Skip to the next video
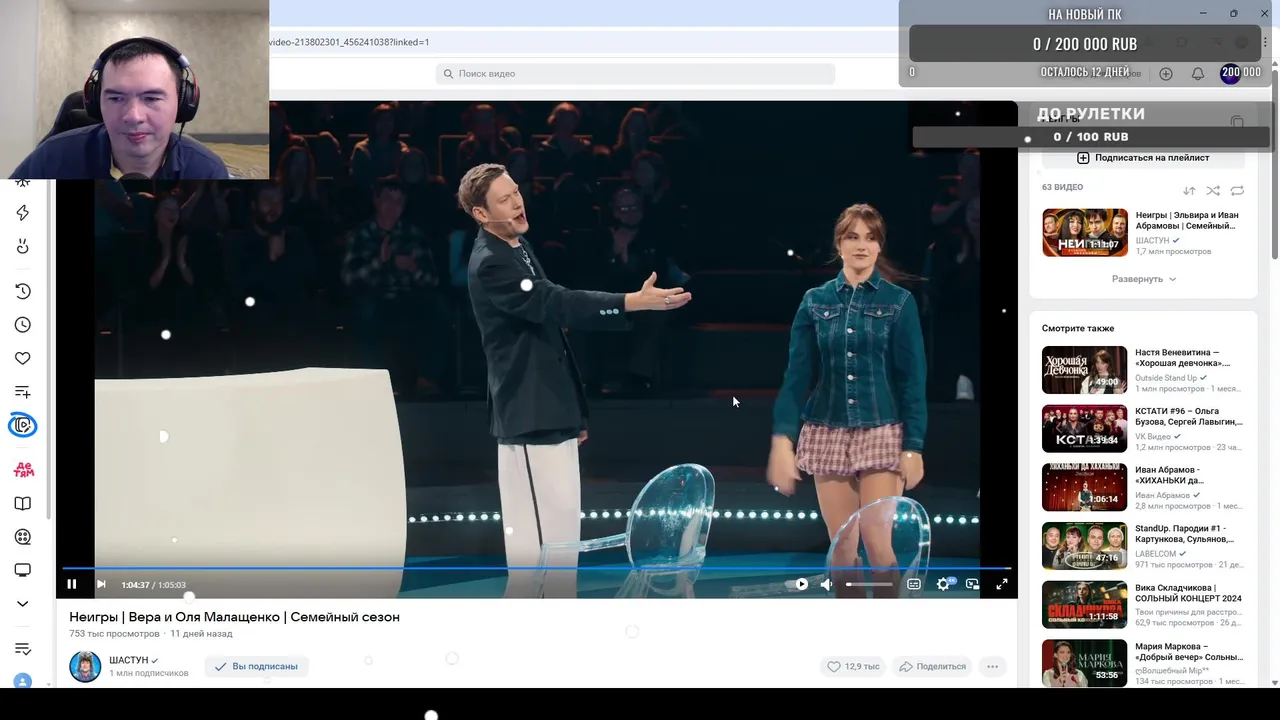This screenshot has width=1280, height=720. click(x=101, y=584)
